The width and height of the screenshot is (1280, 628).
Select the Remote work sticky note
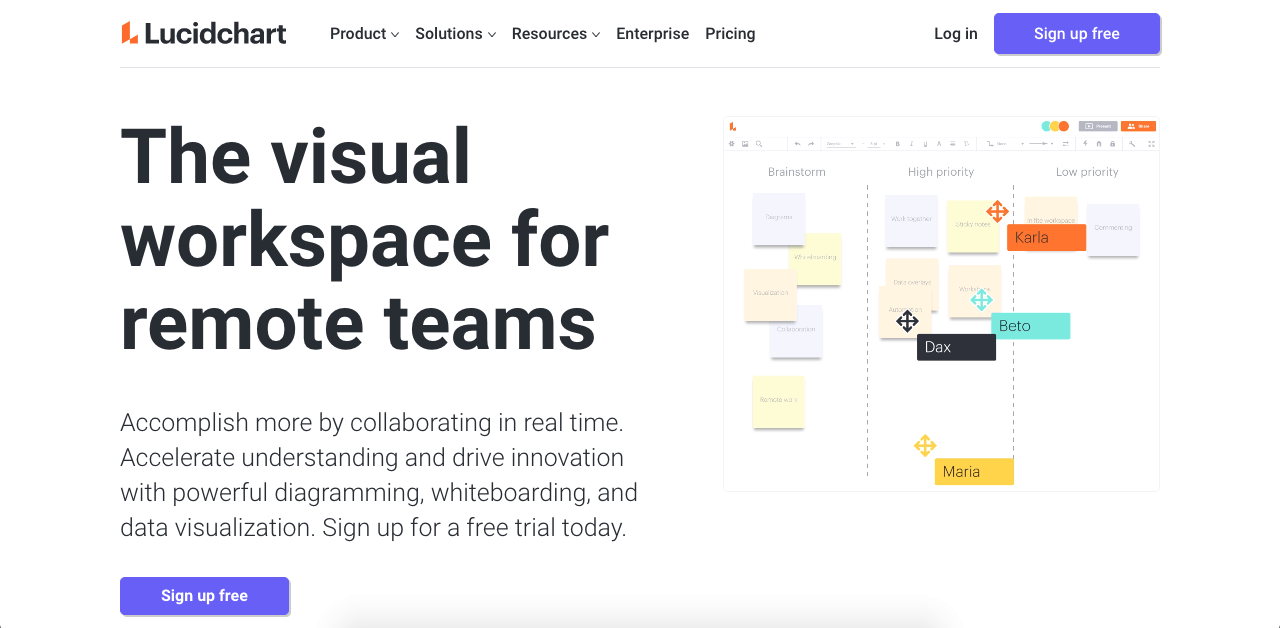[778, 401]
